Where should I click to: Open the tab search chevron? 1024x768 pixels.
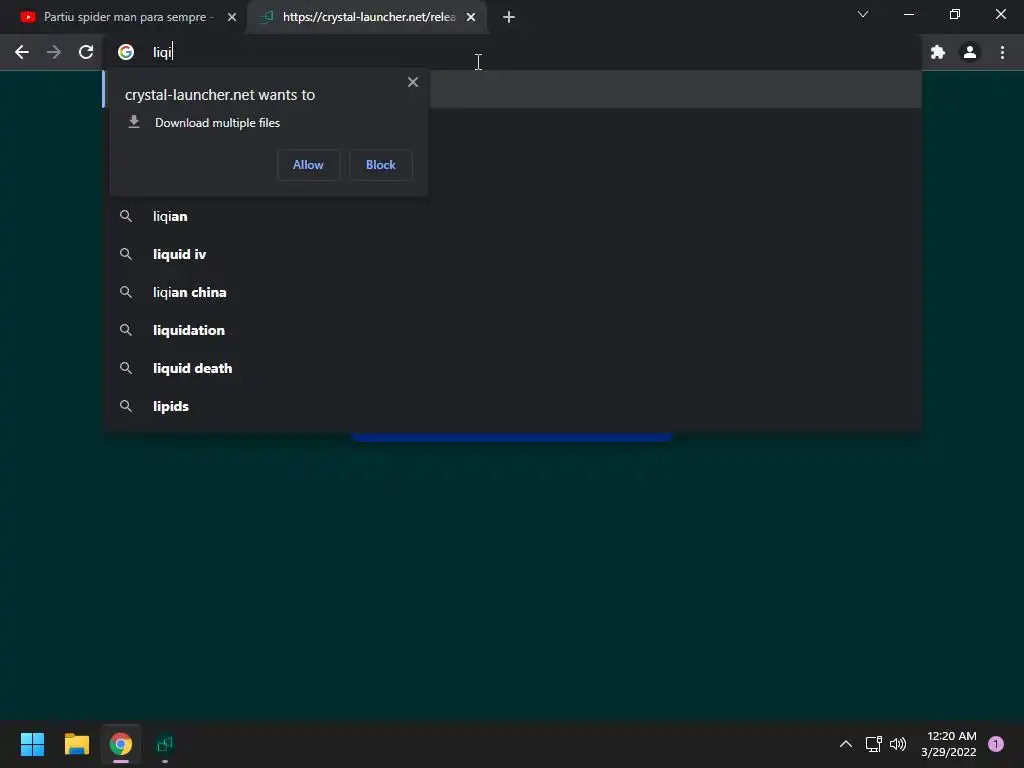pyautogui.click(x=863, y=14)
